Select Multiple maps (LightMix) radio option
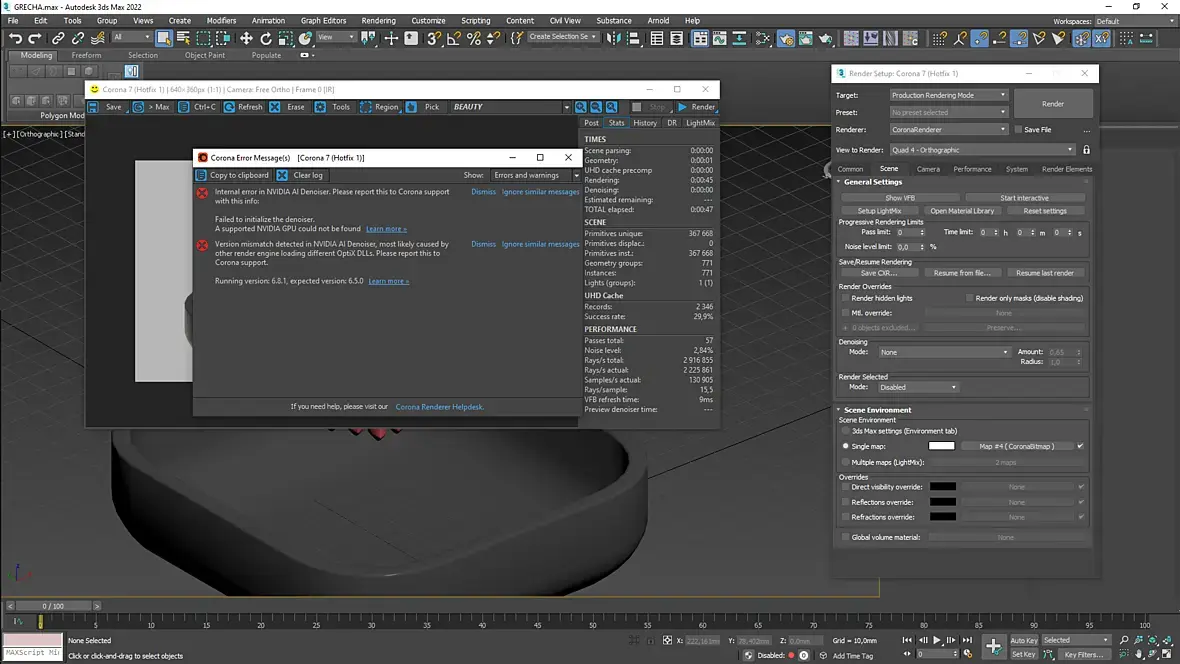Screen dimensions: 1180x664 click(846, 462)
